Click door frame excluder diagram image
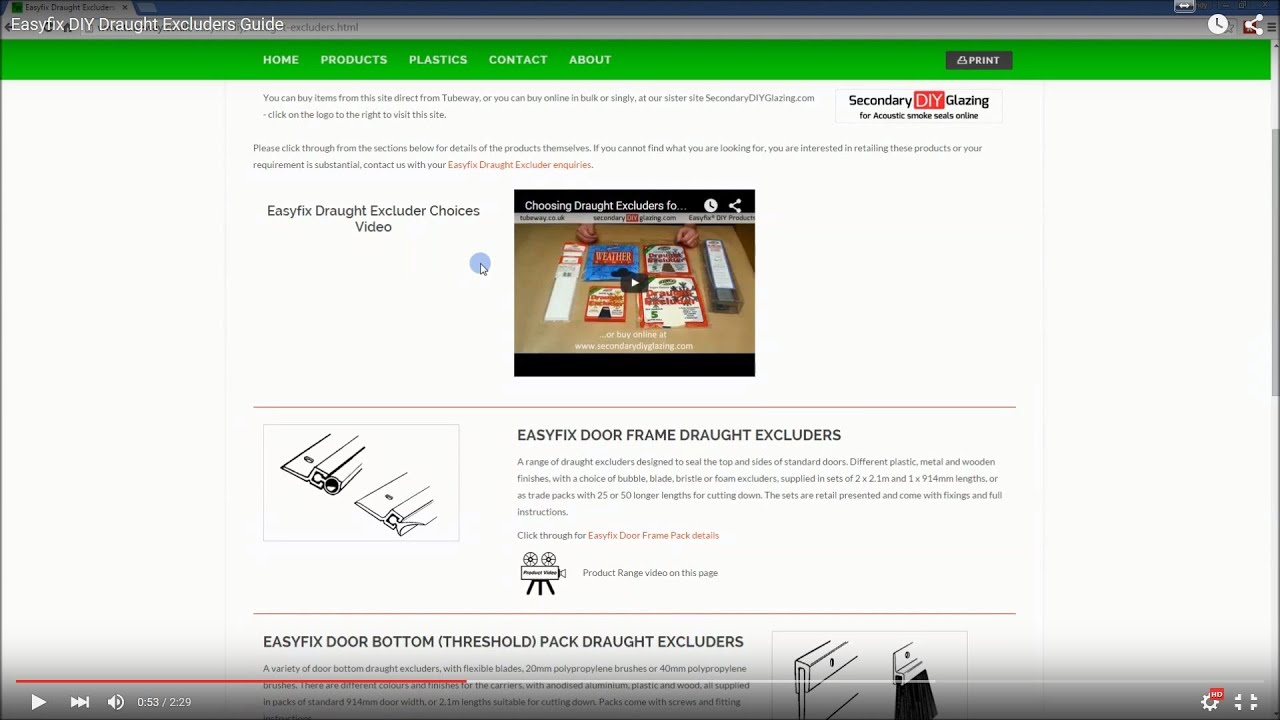1280x720 pixels. coord(361,483)
